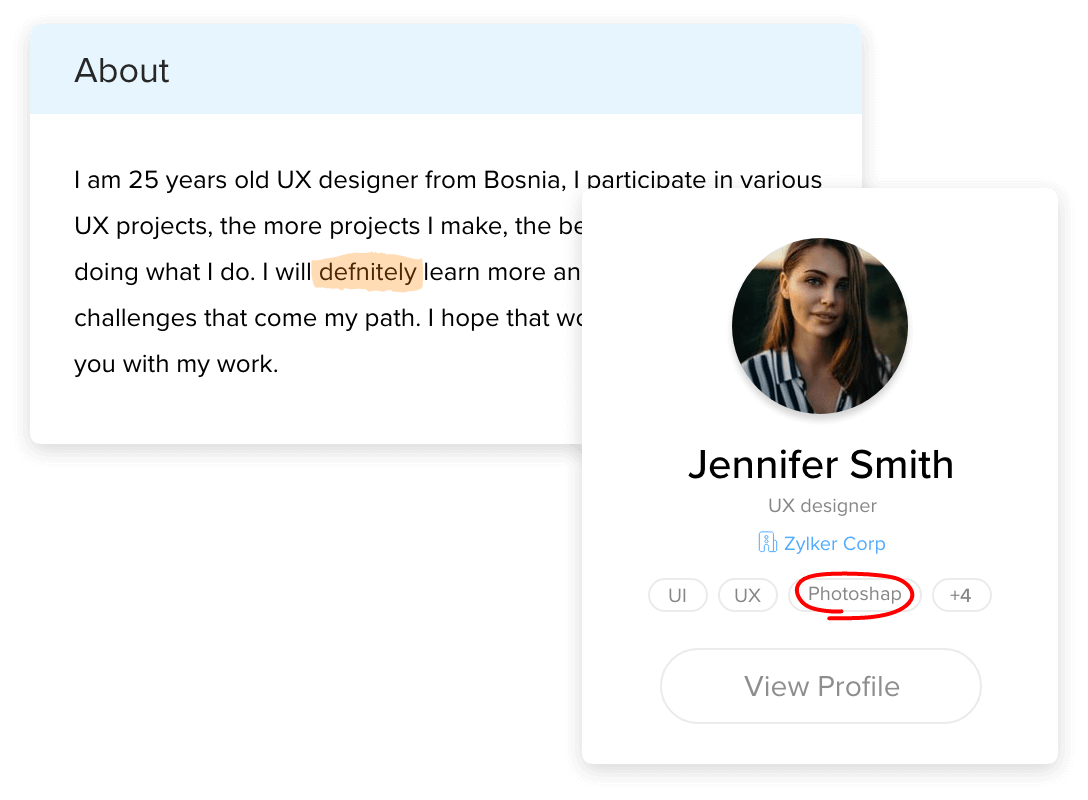
Task: Click the View Profile button
Action: (821, 686)
